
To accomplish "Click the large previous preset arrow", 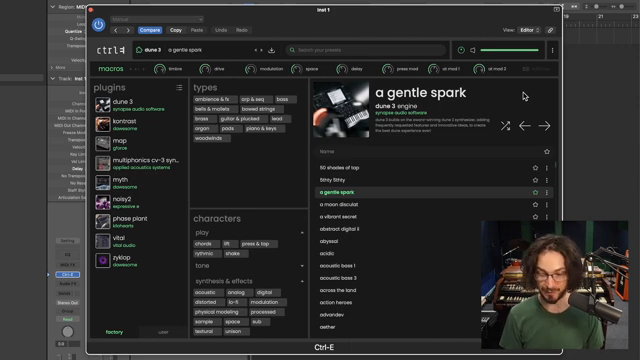I will pos(525,126).
